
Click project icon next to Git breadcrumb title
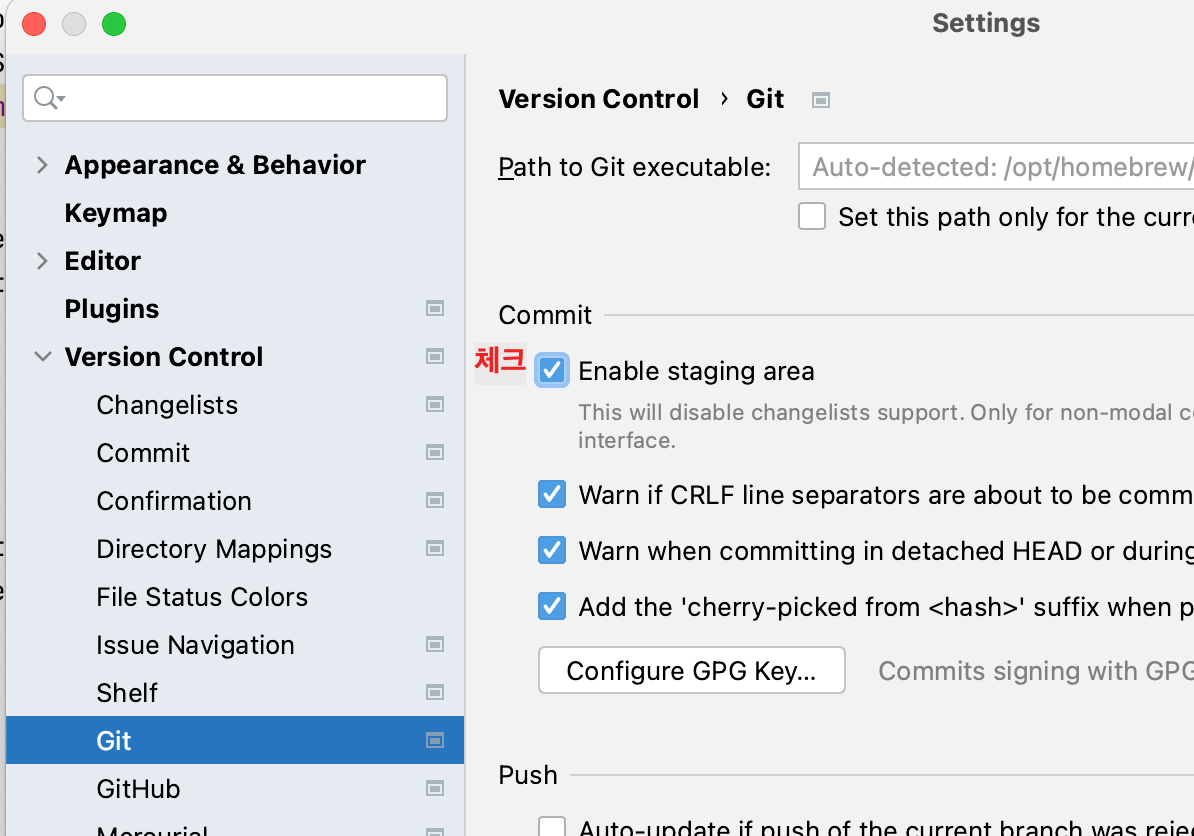(820, 100)
